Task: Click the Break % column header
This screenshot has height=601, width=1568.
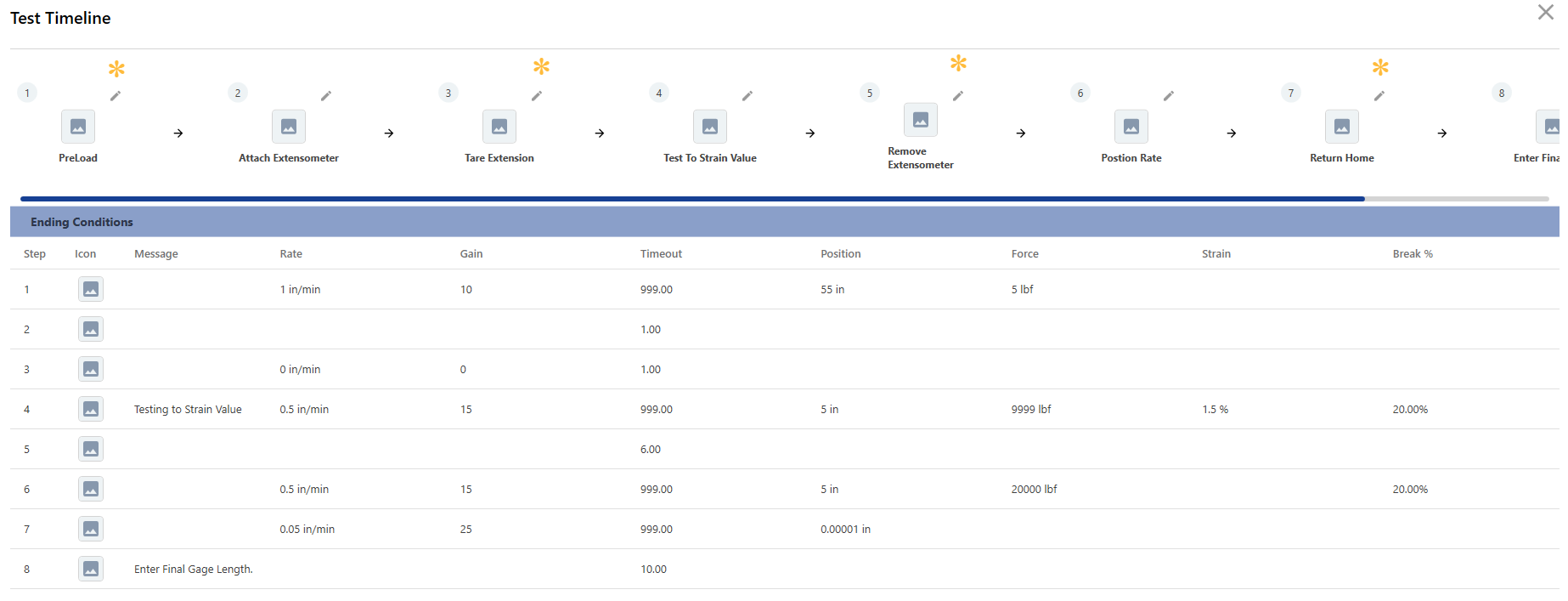Action: 1413,254
